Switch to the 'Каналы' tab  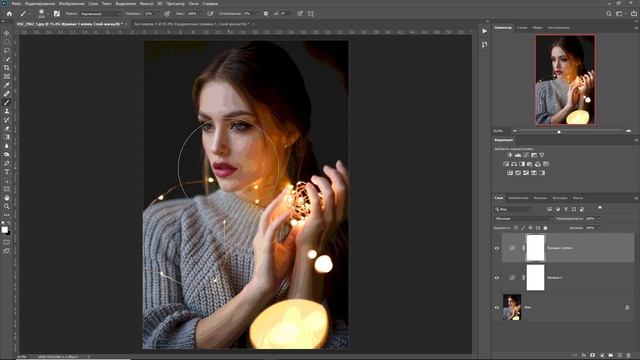click(540, 198)
